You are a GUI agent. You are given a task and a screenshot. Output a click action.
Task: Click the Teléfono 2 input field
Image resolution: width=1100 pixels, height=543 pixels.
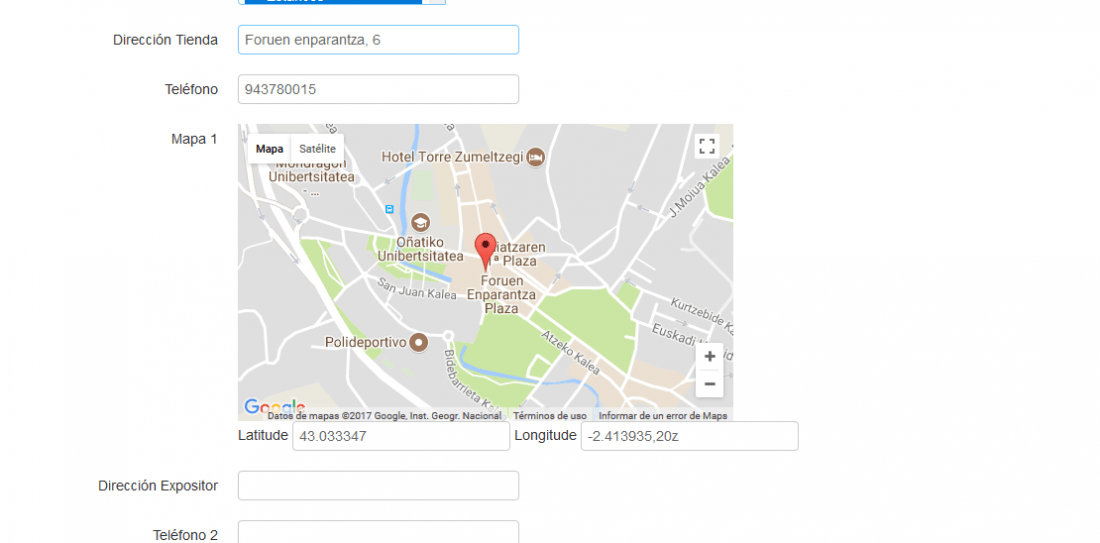pos(378,532)
